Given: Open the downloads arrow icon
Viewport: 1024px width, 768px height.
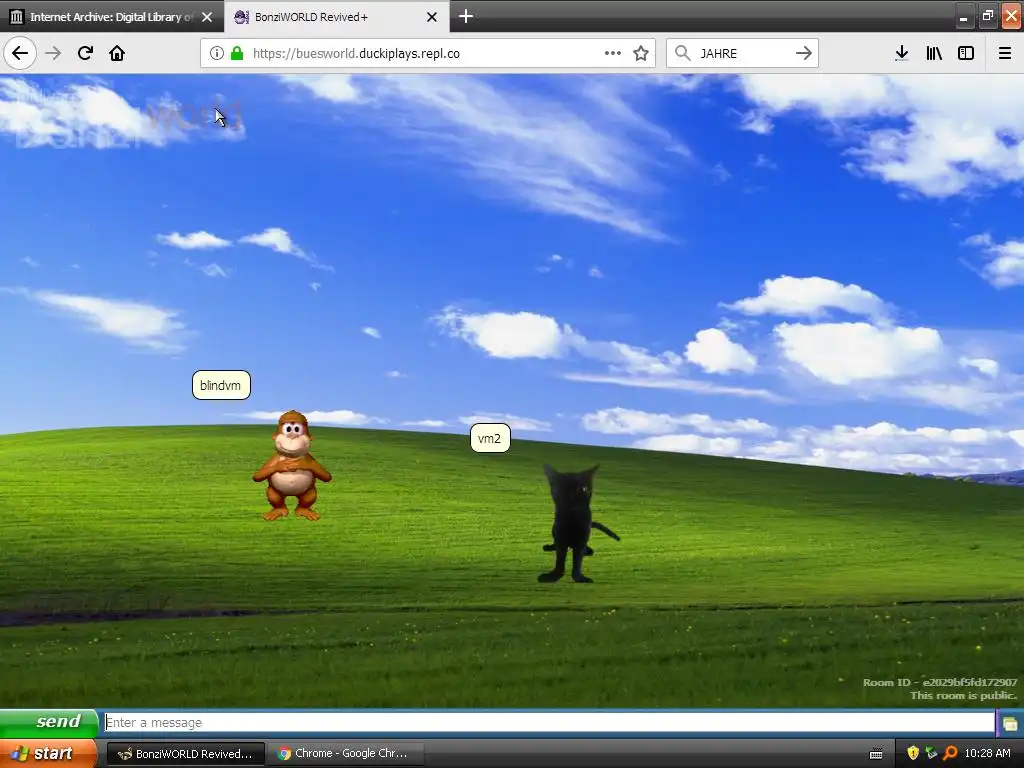Looking at the screenshot, I should coord(902,54).
